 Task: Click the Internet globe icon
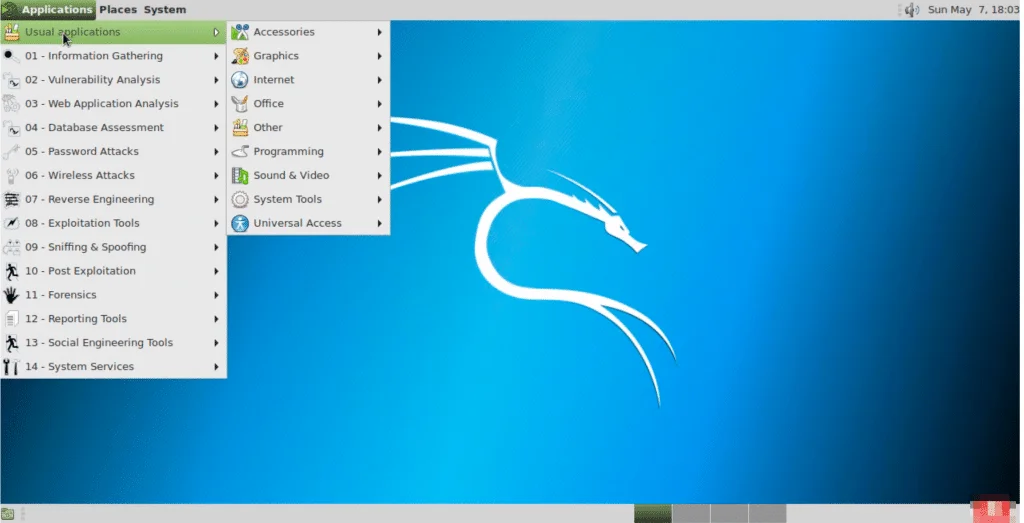coord(240,80)
